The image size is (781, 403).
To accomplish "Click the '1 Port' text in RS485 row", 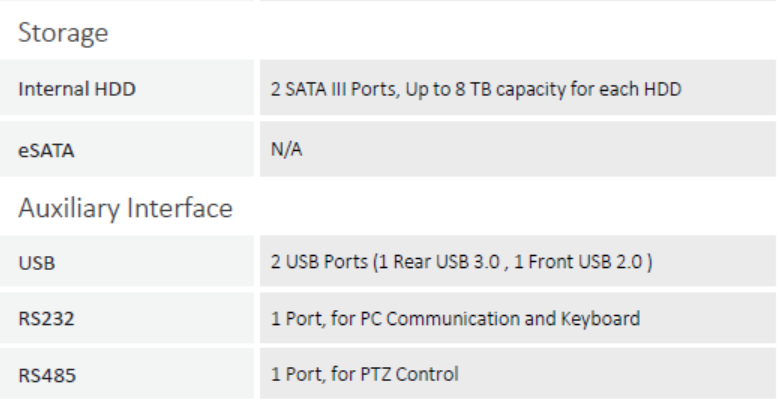I will click(x=296, y=374).
